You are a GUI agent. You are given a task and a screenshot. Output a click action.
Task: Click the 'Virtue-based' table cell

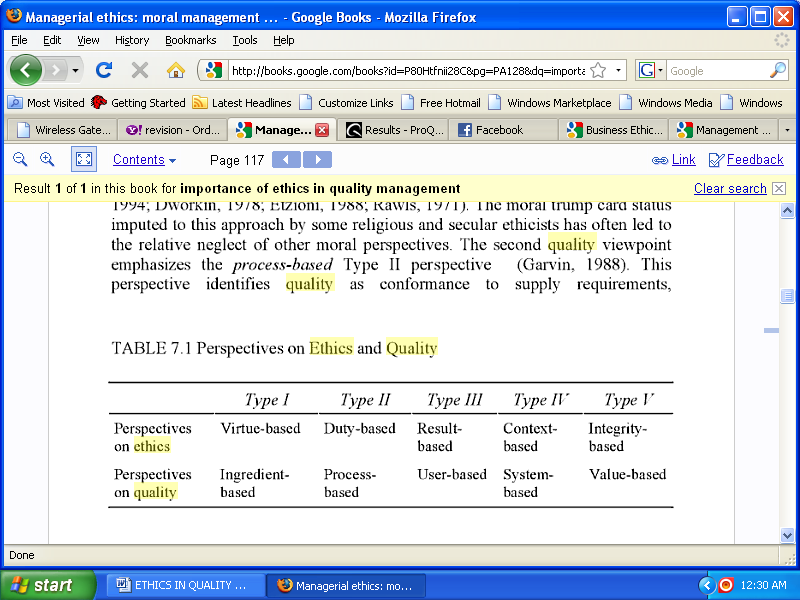[x=260, y=428]
